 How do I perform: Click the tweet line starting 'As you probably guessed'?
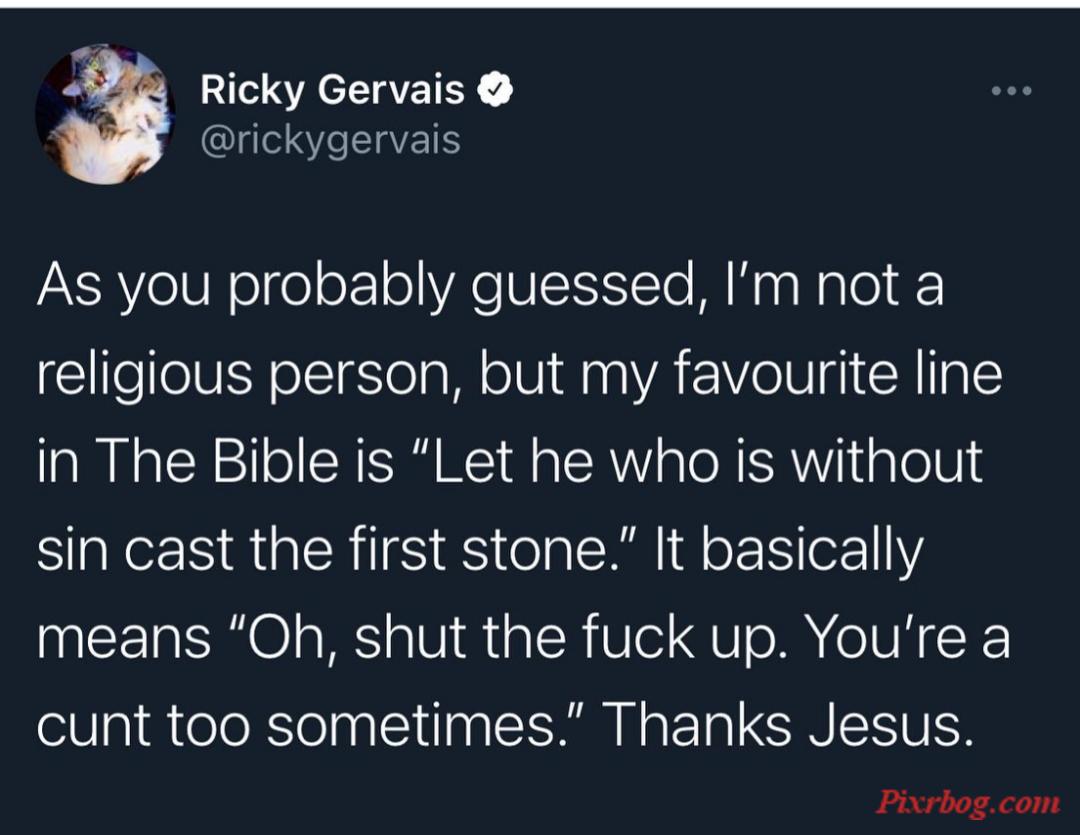click(x=490, y=287)
